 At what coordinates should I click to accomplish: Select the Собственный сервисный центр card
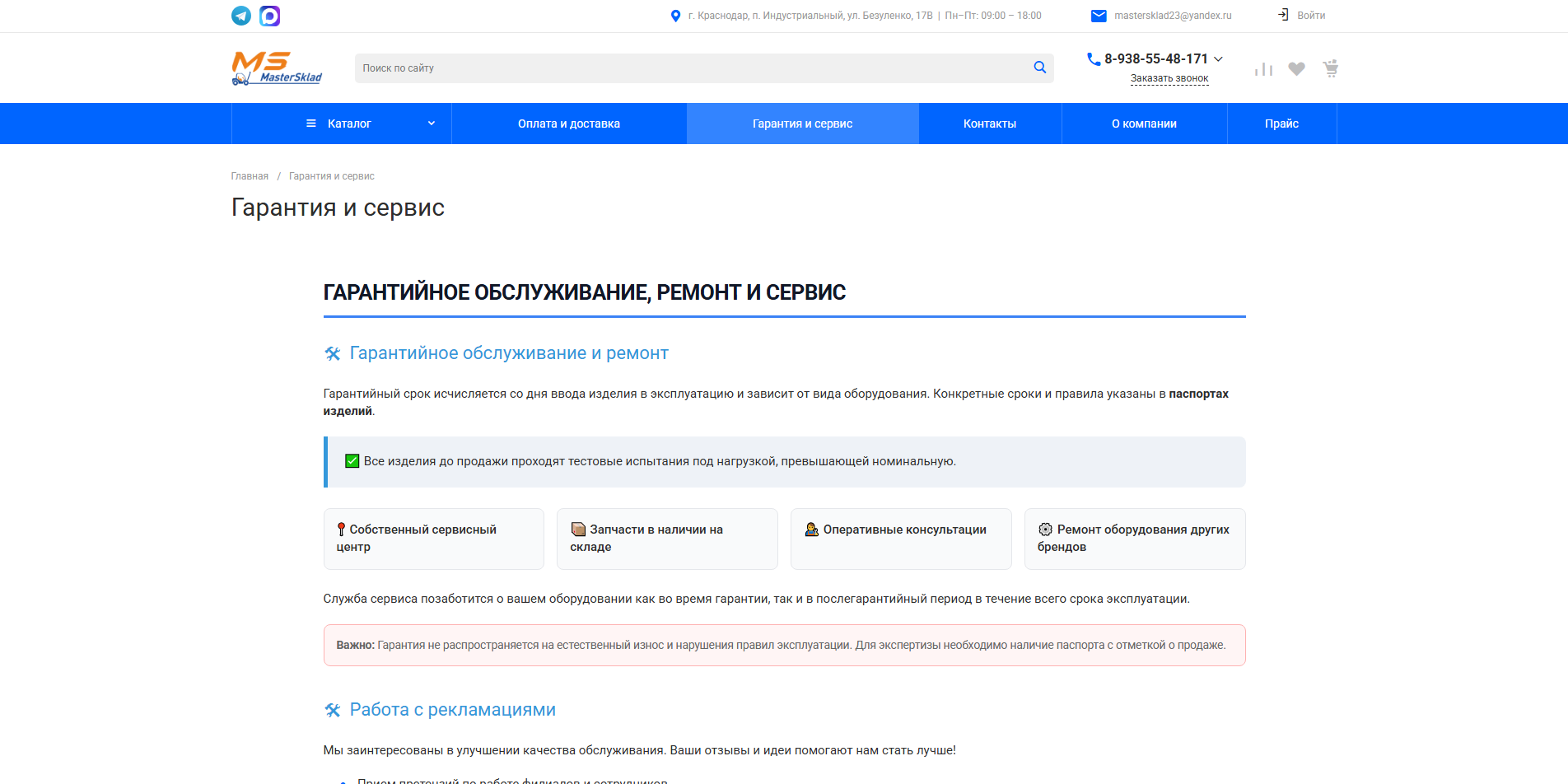[x=434, y=539]
